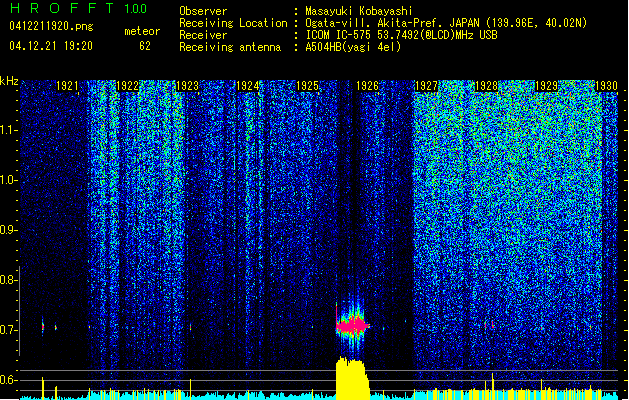Click the tall yellow signal-power block below the echo
Screen dimensions: 629x400
click(x=352, y=377)
